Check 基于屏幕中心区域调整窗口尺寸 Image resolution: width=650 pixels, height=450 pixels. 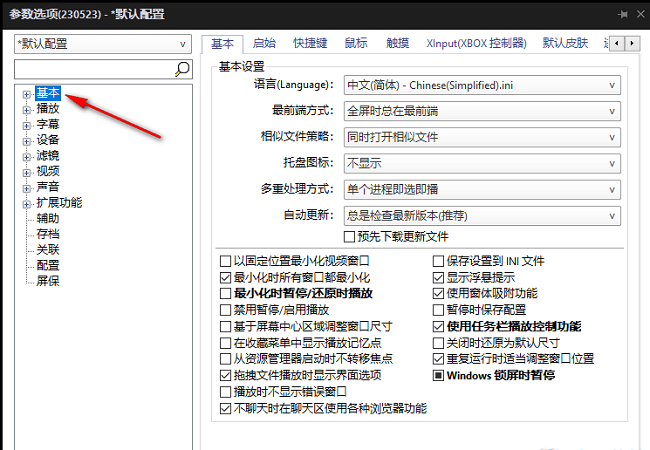click(x=225, y=327)
